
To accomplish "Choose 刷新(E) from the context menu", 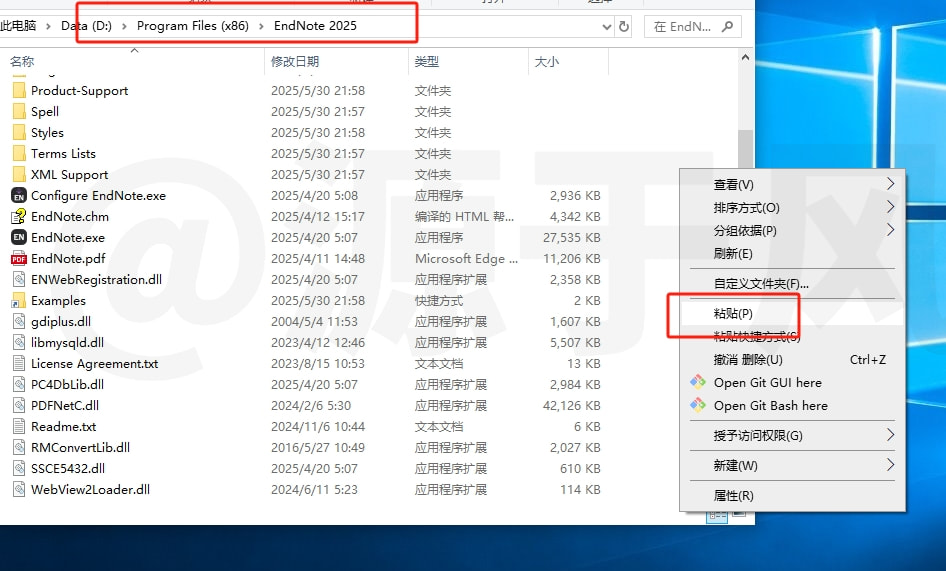I will [x=792, y=254].
